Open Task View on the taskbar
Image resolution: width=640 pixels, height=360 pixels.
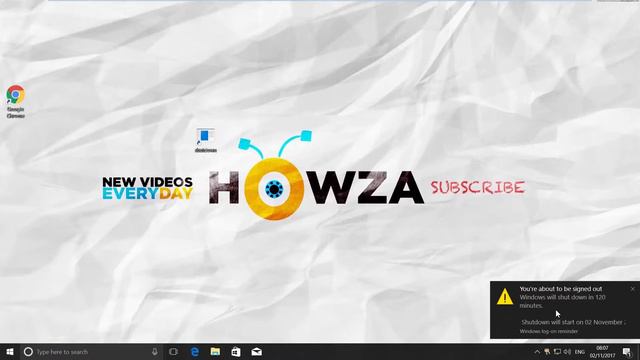[x=173, y=352]
